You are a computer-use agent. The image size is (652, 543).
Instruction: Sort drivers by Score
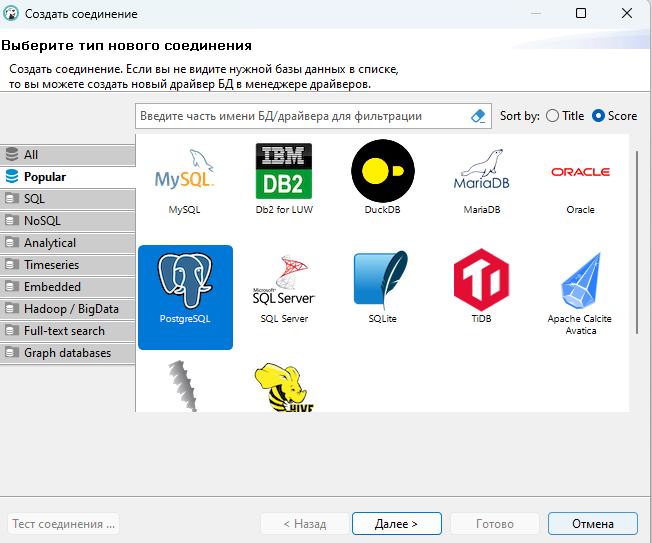[x=614, y=116]
